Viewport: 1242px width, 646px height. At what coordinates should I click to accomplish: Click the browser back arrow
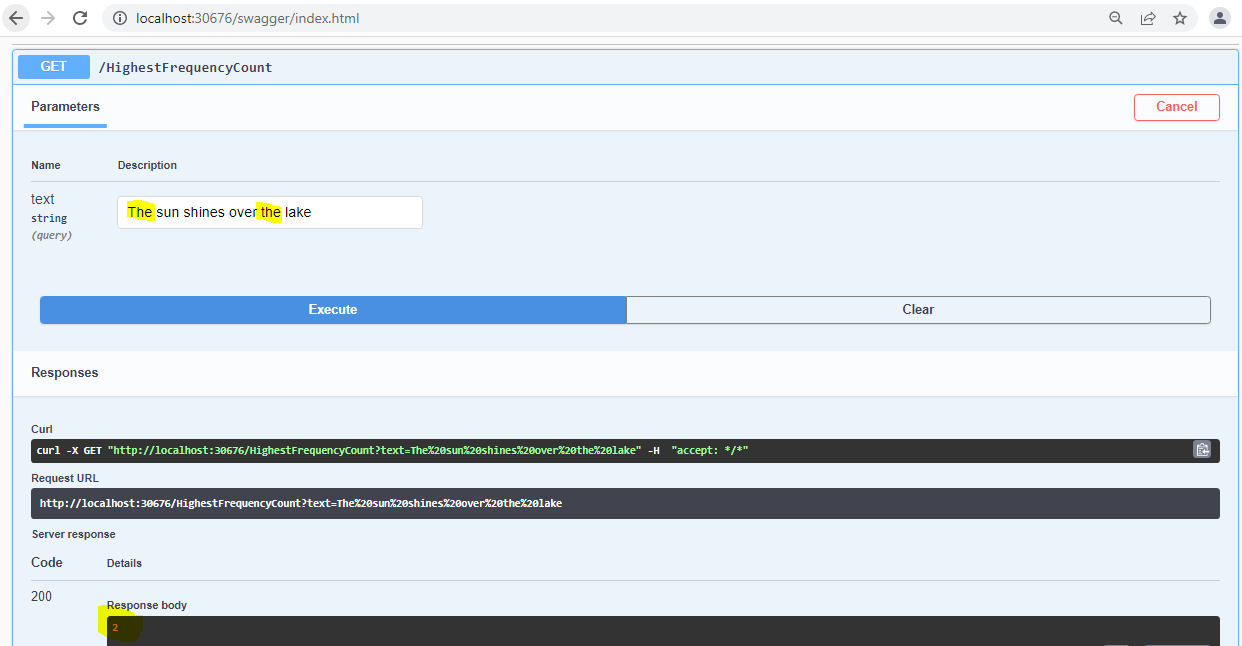coord(16,17)
